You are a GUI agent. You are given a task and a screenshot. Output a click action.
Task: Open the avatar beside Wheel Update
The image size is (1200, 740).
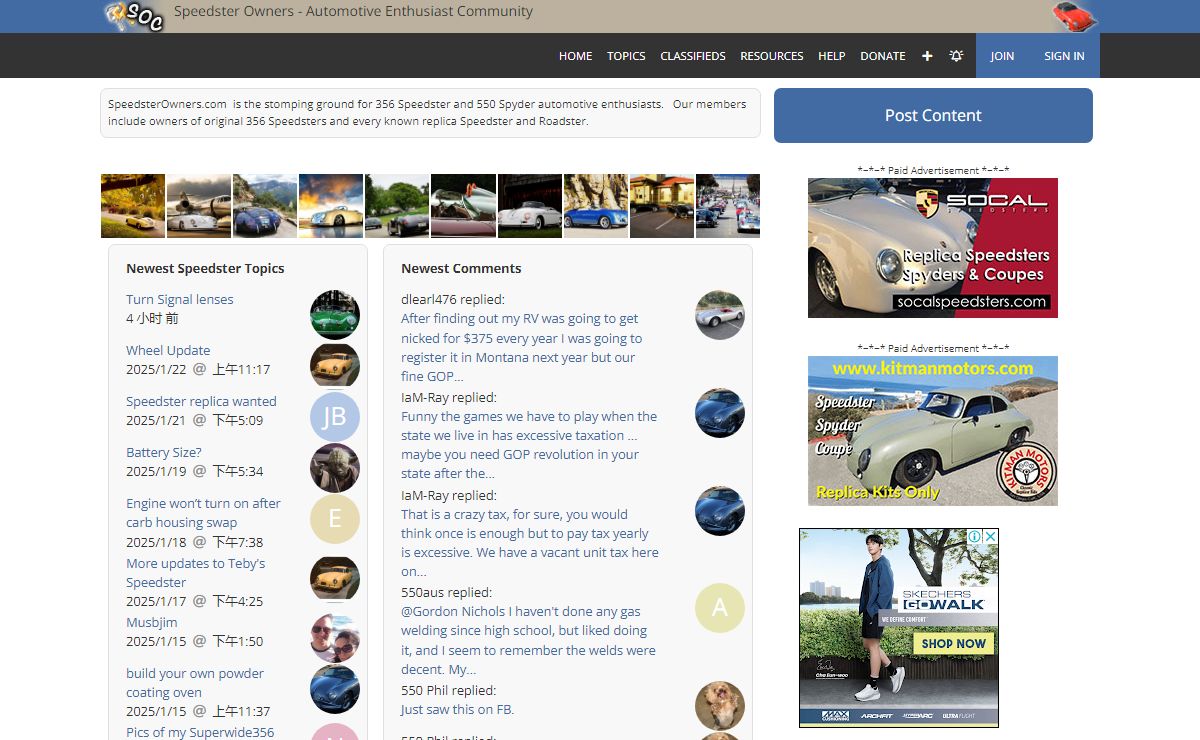(335, 366)
